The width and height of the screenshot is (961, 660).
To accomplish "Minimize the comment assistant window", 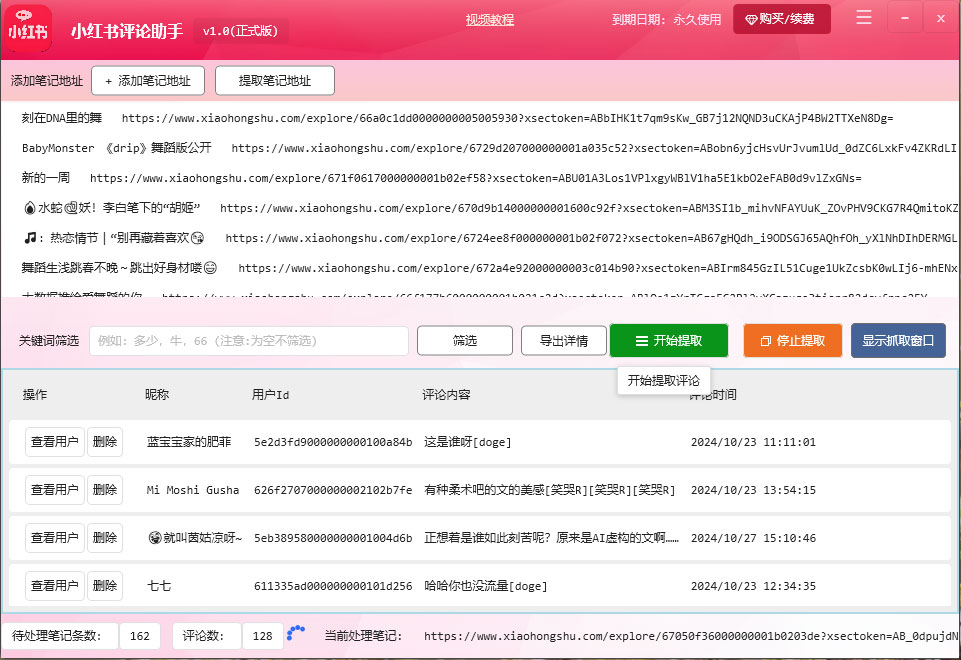I will coord(903,17).
